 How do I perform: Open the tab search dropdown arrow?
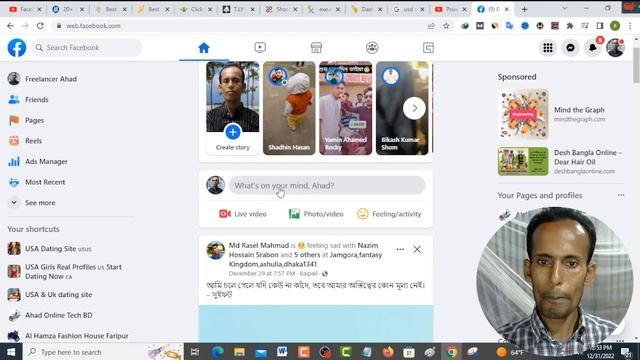[x=564, y=8]
